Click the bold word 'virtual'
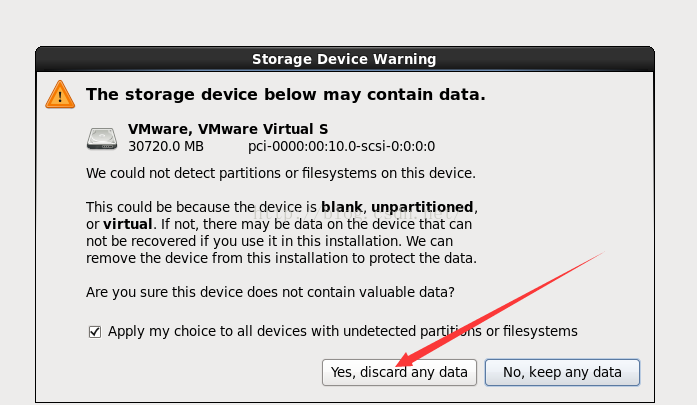697x405 pixels. (x=128, y=224)
